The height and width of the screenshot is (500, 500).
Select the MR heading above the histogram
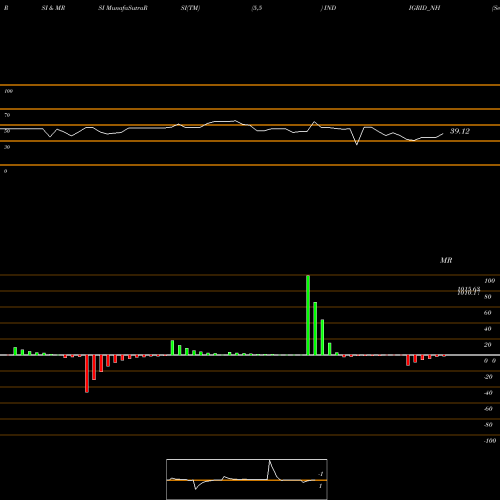point(446,260)
